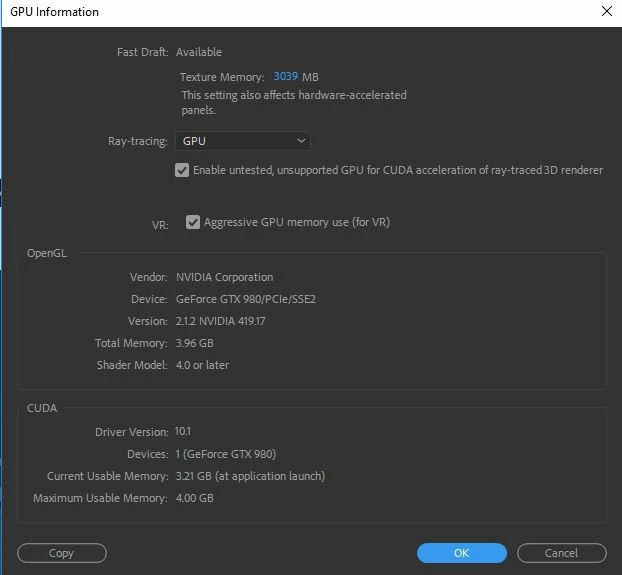Screen dimensions: 622x575
Task: Select the 'Available' Fast Draft status text
Action: pyautogui.click(x=199, y=52)
